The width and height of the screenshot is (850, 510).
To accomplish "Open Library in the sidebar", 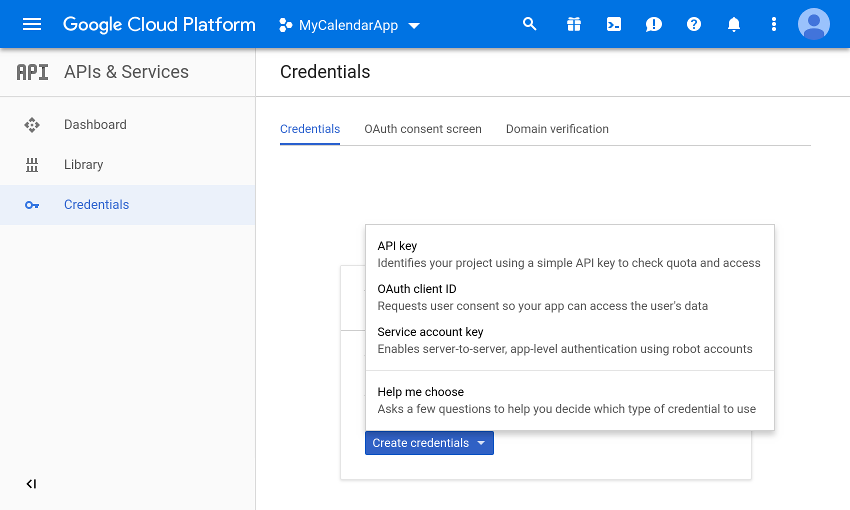I will point(127,165).
